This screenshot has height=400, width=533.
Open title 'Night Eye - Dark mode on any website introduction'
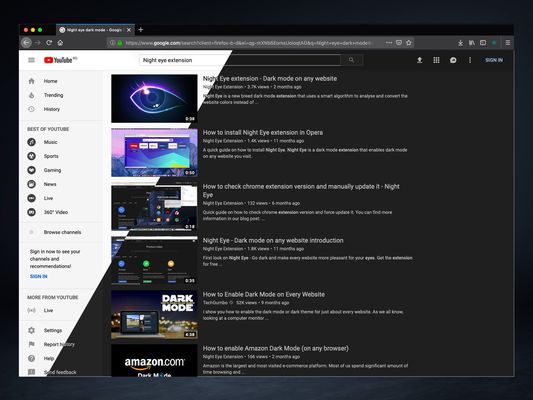point(273,241)
